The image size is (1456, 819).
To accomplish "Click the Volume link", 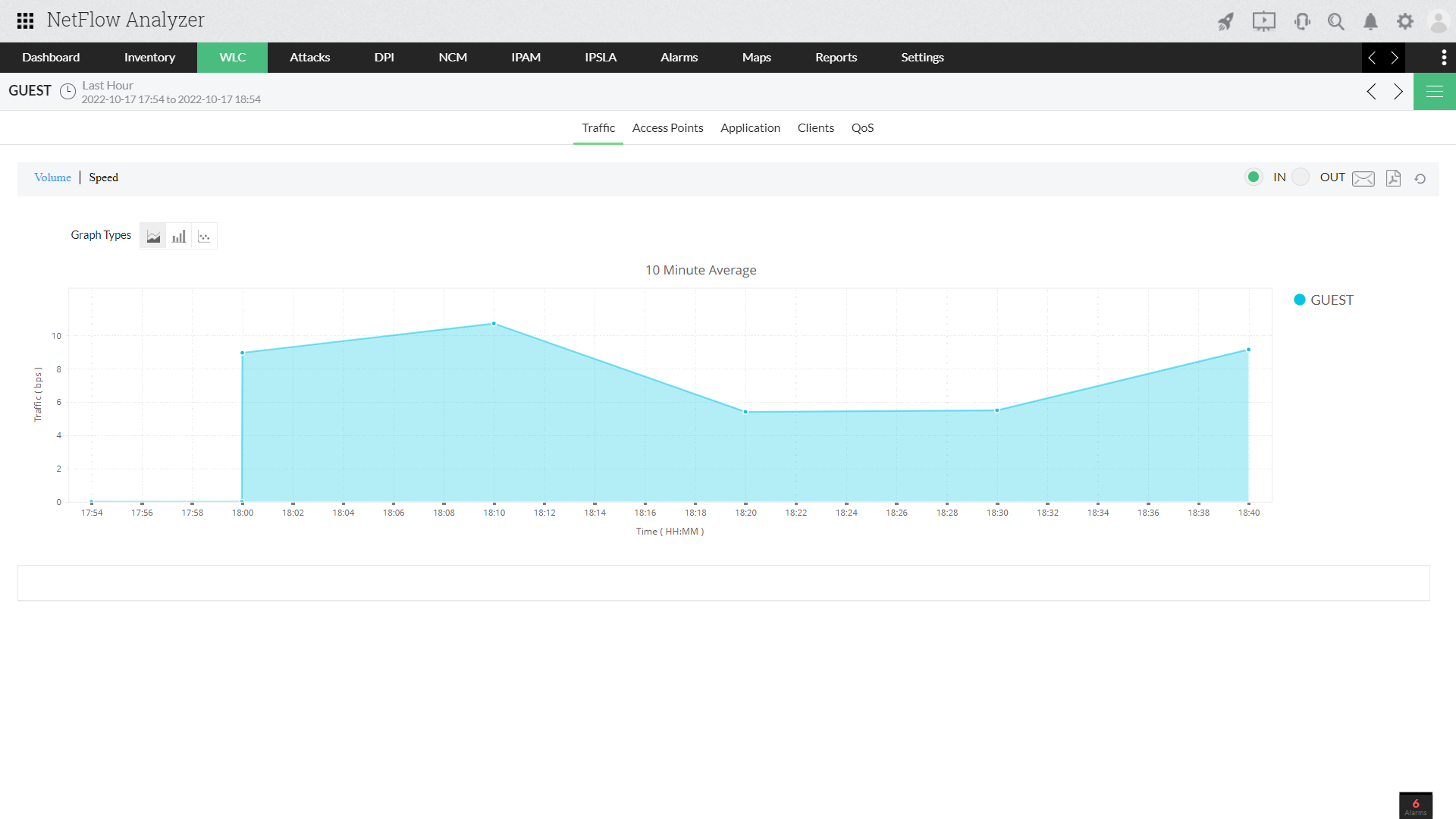I will [x=52, y=177].
